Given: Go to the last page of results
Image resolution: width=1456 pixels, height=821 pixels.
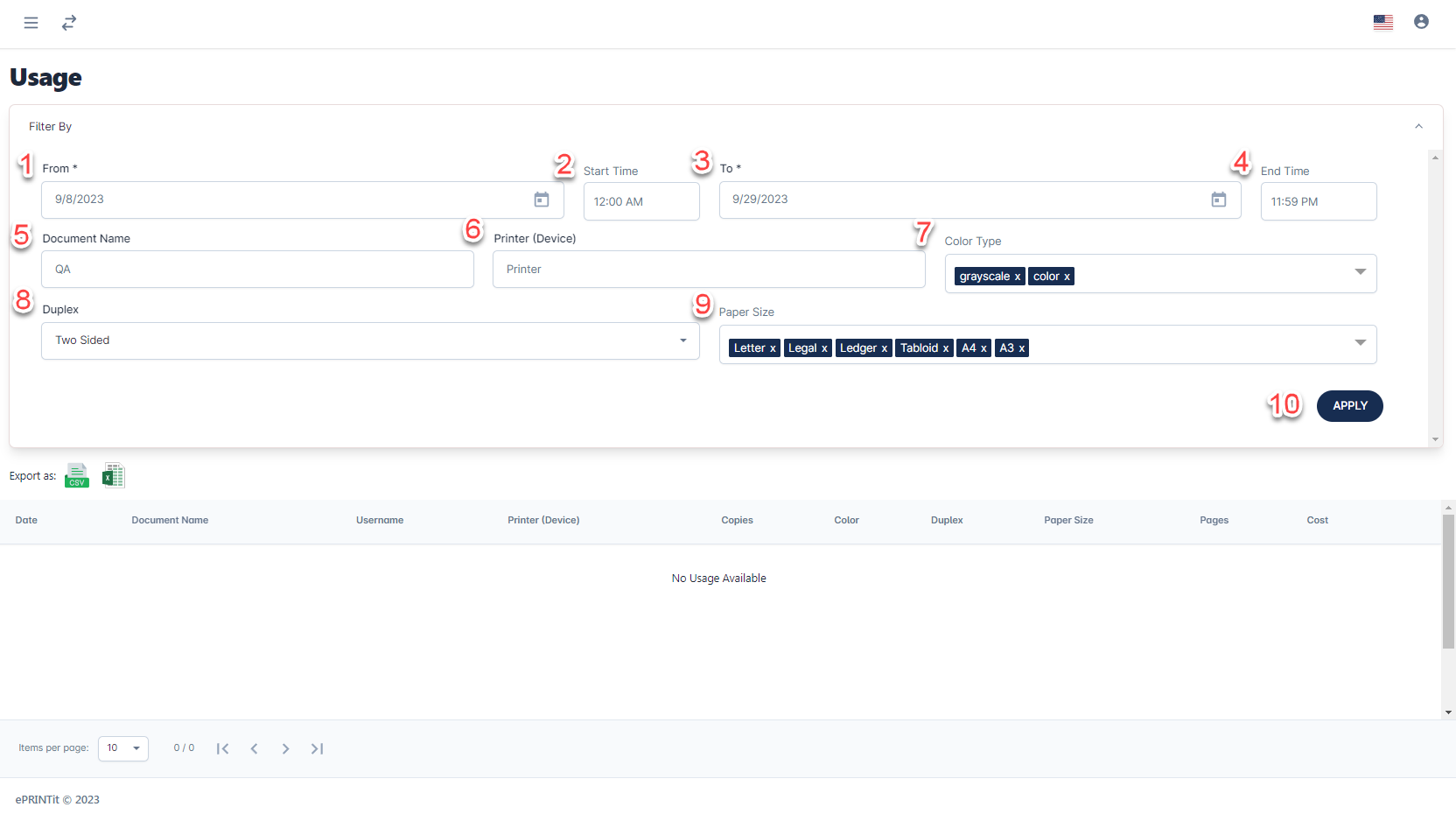Looking at the screenshot, I should (x=317, y=748).
